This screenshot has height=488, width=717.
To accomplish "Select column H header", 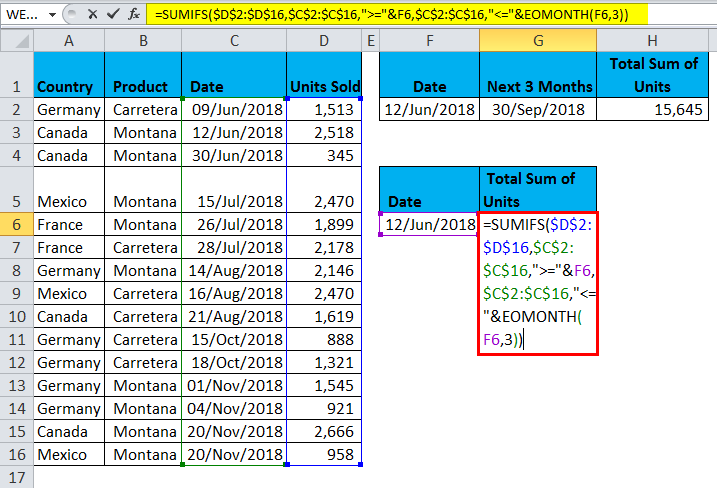I will [x=653, y=41].
